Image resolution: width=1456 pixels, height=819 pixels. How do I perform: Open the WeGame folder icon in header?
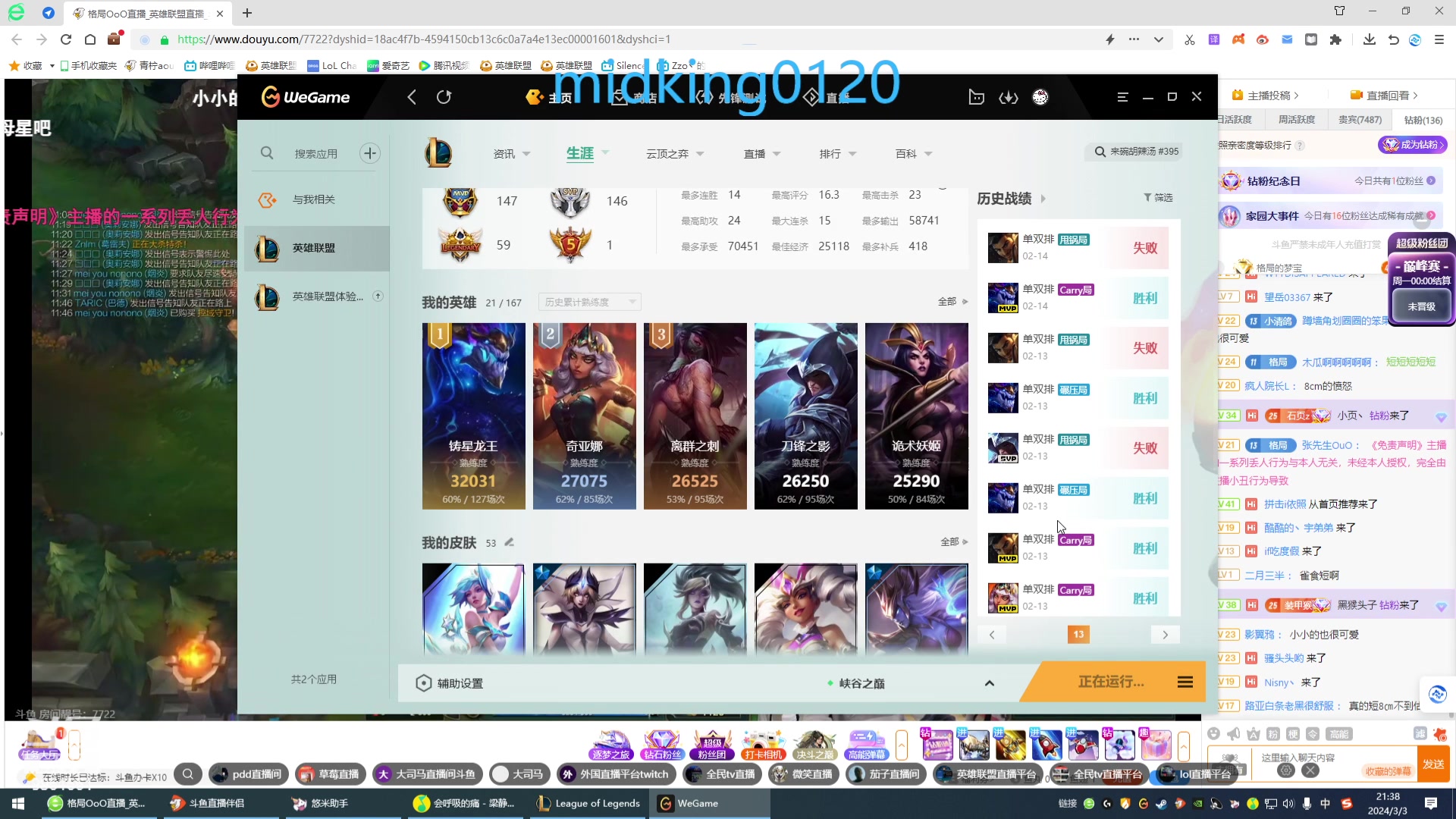(x=977, y=97)
